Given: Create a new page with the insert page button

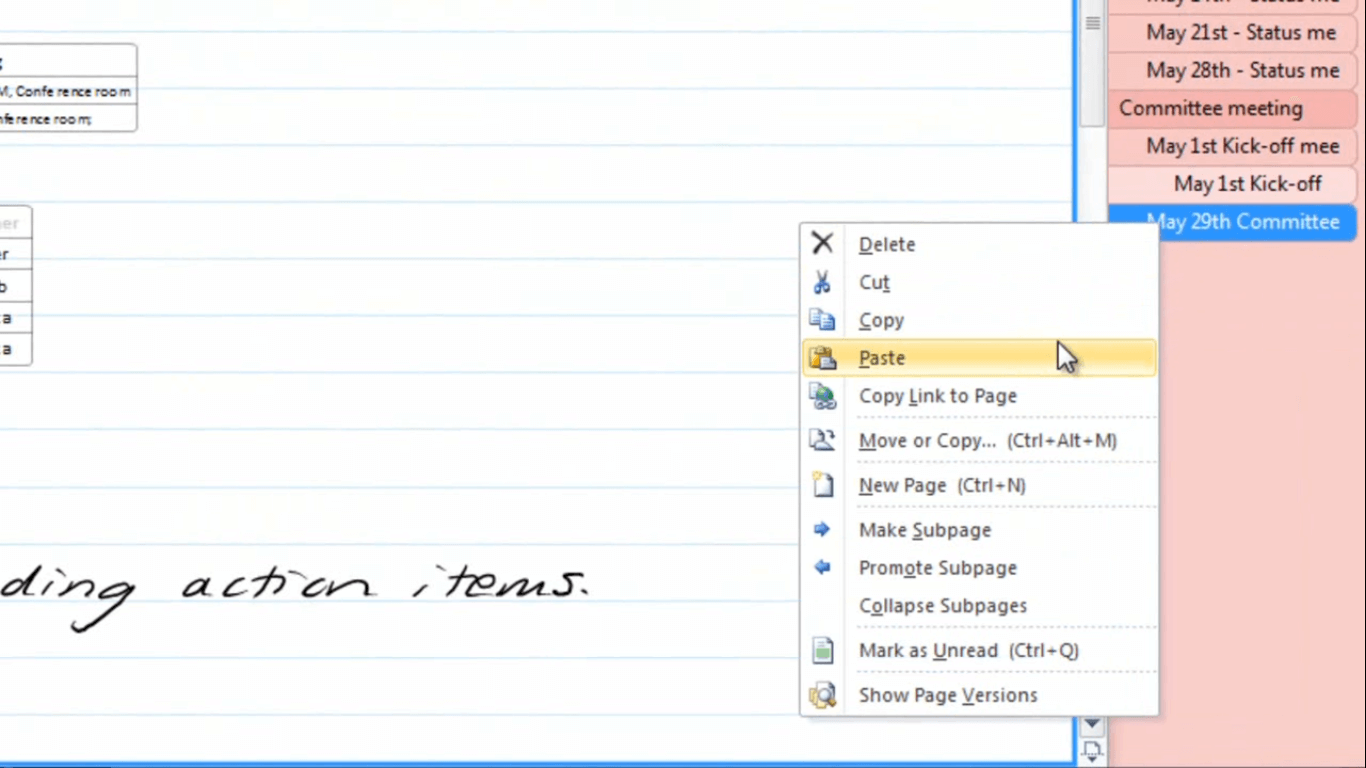Looking at the screenshot, I should point(1091,748).
